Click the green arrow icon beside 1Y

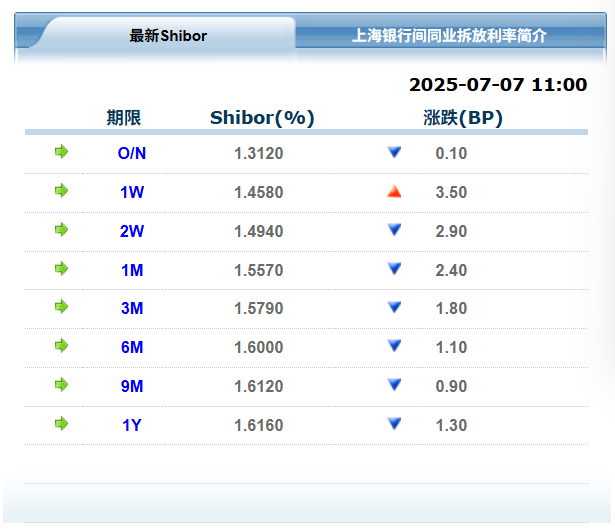[62, 424]
